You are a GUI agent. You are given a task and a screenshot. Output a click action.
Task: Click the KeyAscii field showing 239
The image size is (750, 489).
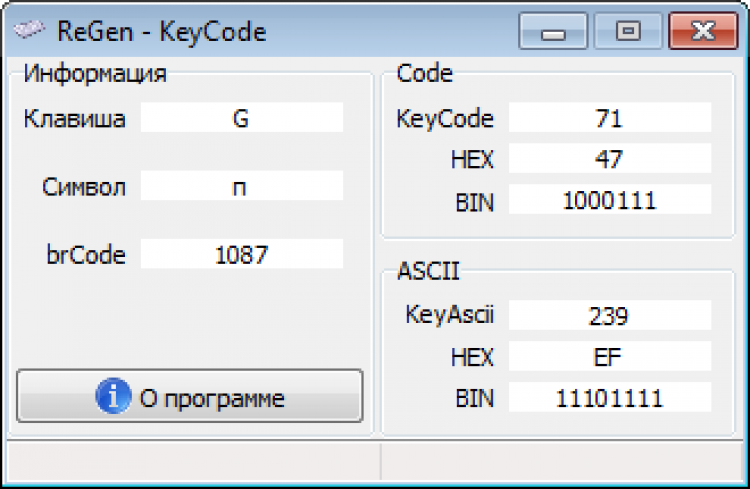point(609,316)
